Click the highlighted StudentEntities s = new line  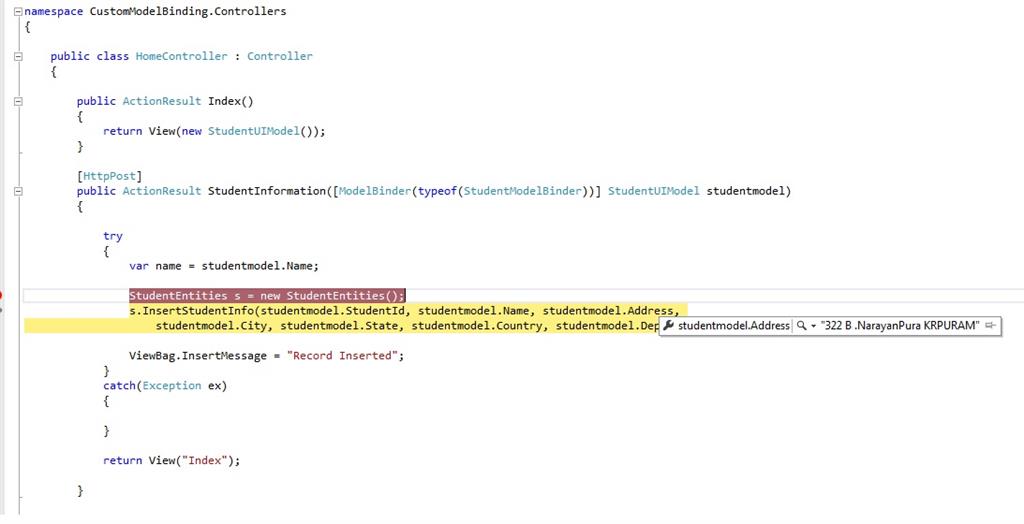coord(267,295)
